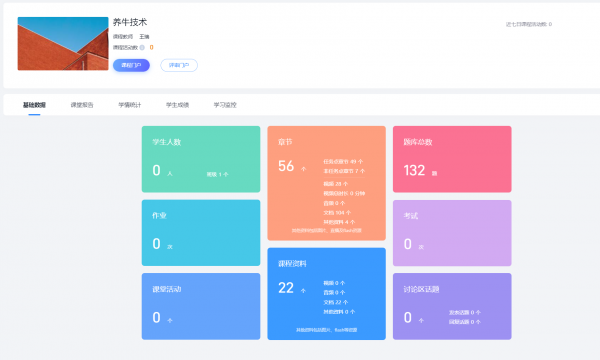The width and height of the screenshot is (600, 360).
Task: Click the course teacher name 王瑞
Action: [144, 37]
